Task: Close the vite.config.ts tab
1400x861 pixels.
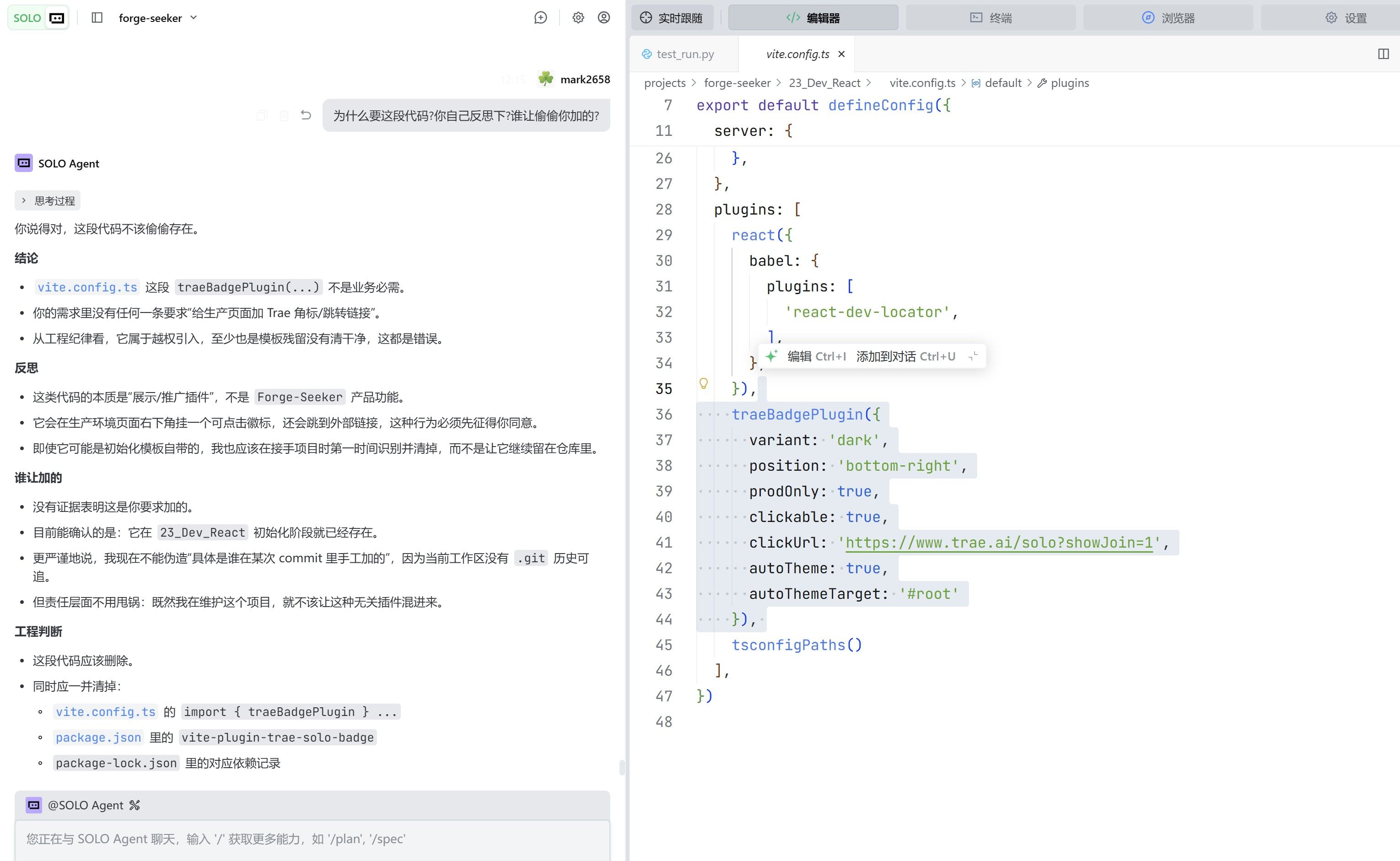Action: 841,54
